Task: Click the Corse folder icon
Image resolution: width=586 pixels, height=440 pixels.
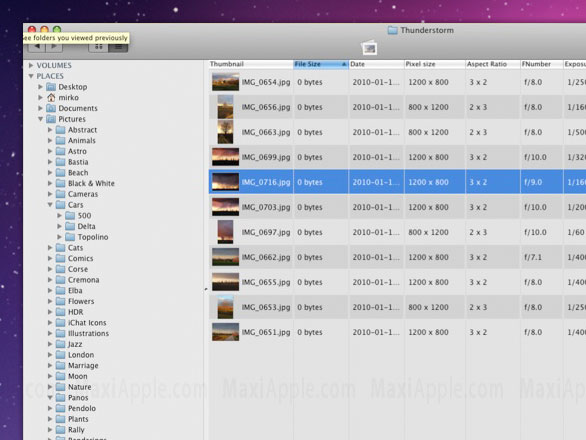Action: [x=61, y=269]
